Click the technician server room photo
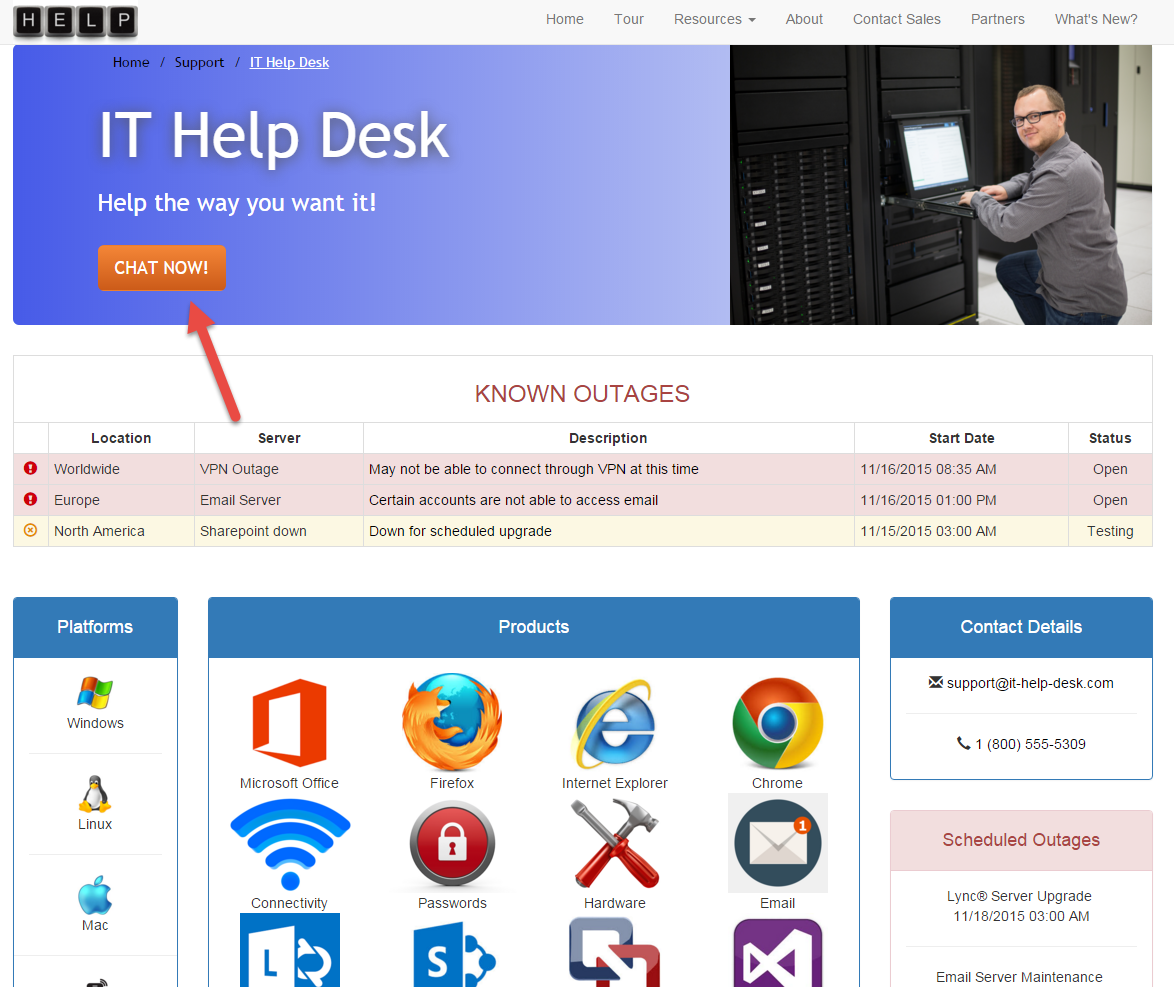Image resolution: width=1174 pixels, height=987 pixels. (x=940, y=184)
